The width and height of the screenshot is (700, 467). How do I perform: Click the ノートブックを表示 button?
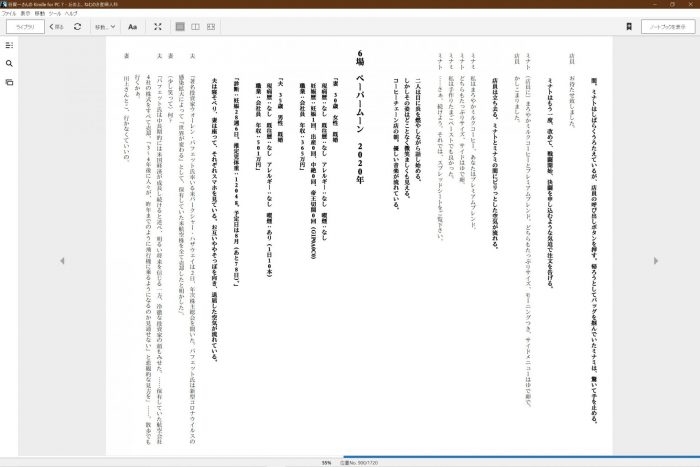point(668,27)
